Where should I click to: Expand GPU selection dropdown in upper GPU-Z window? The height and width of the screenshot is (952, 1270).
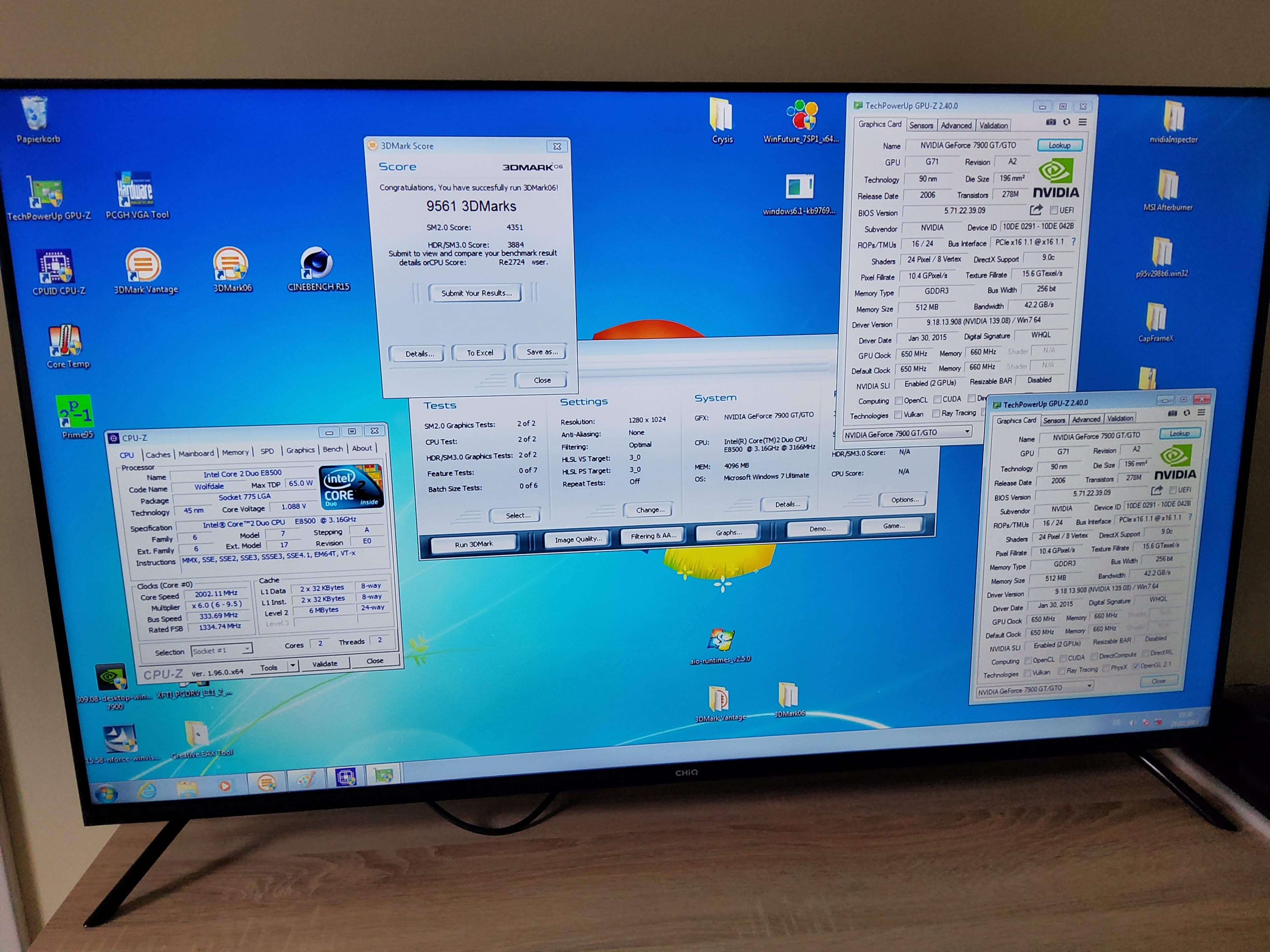(967, 431)
